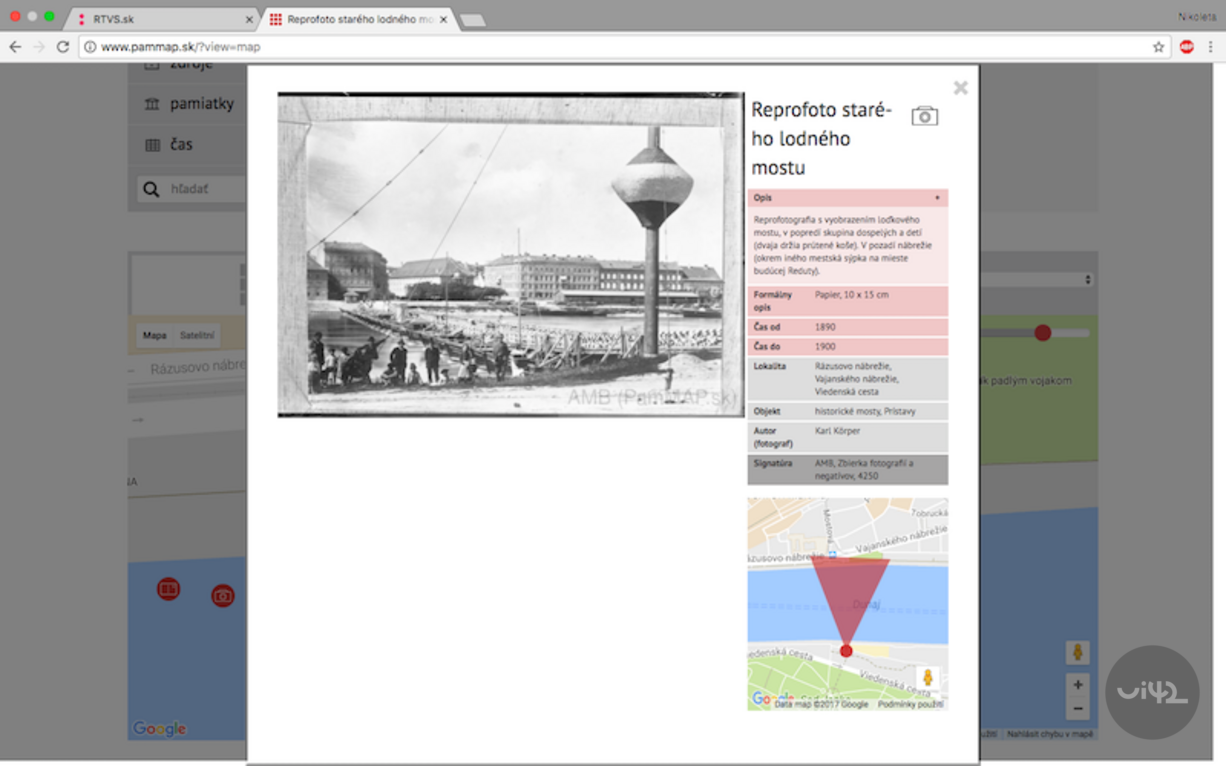Open the historic bridge photograph
The height and width of the screenshot is (766, 1226).
(x=511, y=255)
